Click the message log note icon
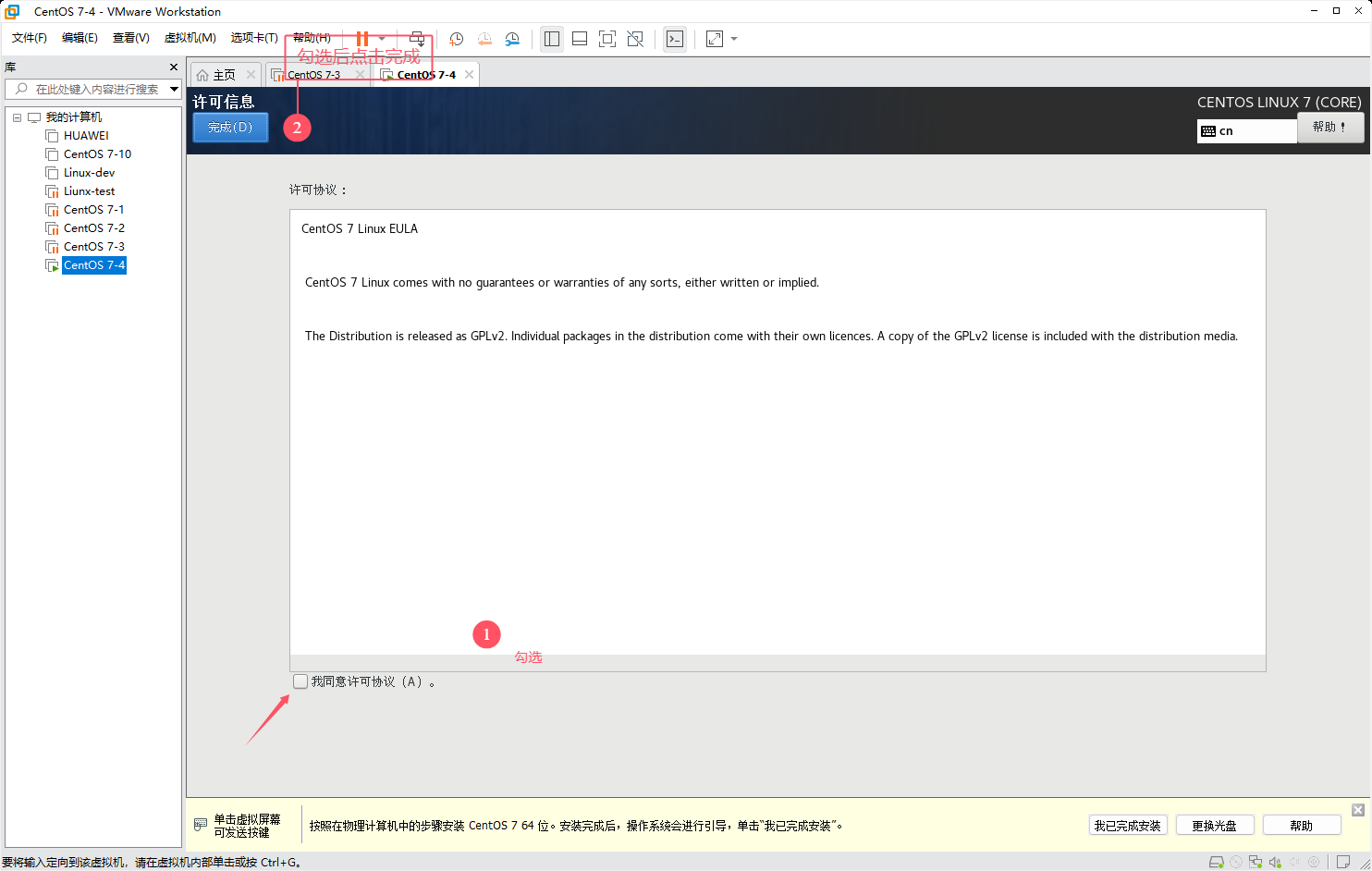 click(1343, 862)
